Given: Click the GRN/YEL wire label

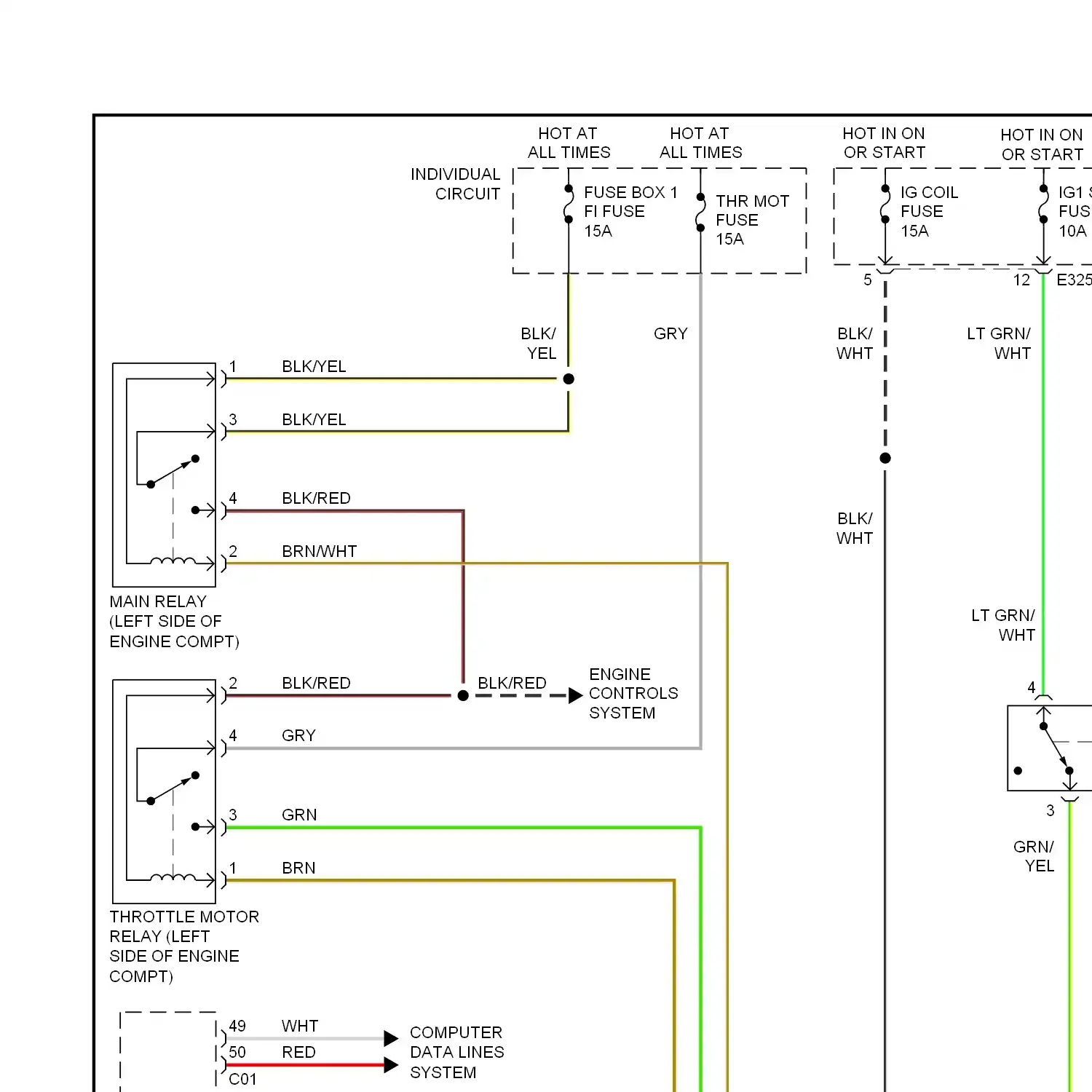Looking at the screenshot, I should tap(1034, 856).
